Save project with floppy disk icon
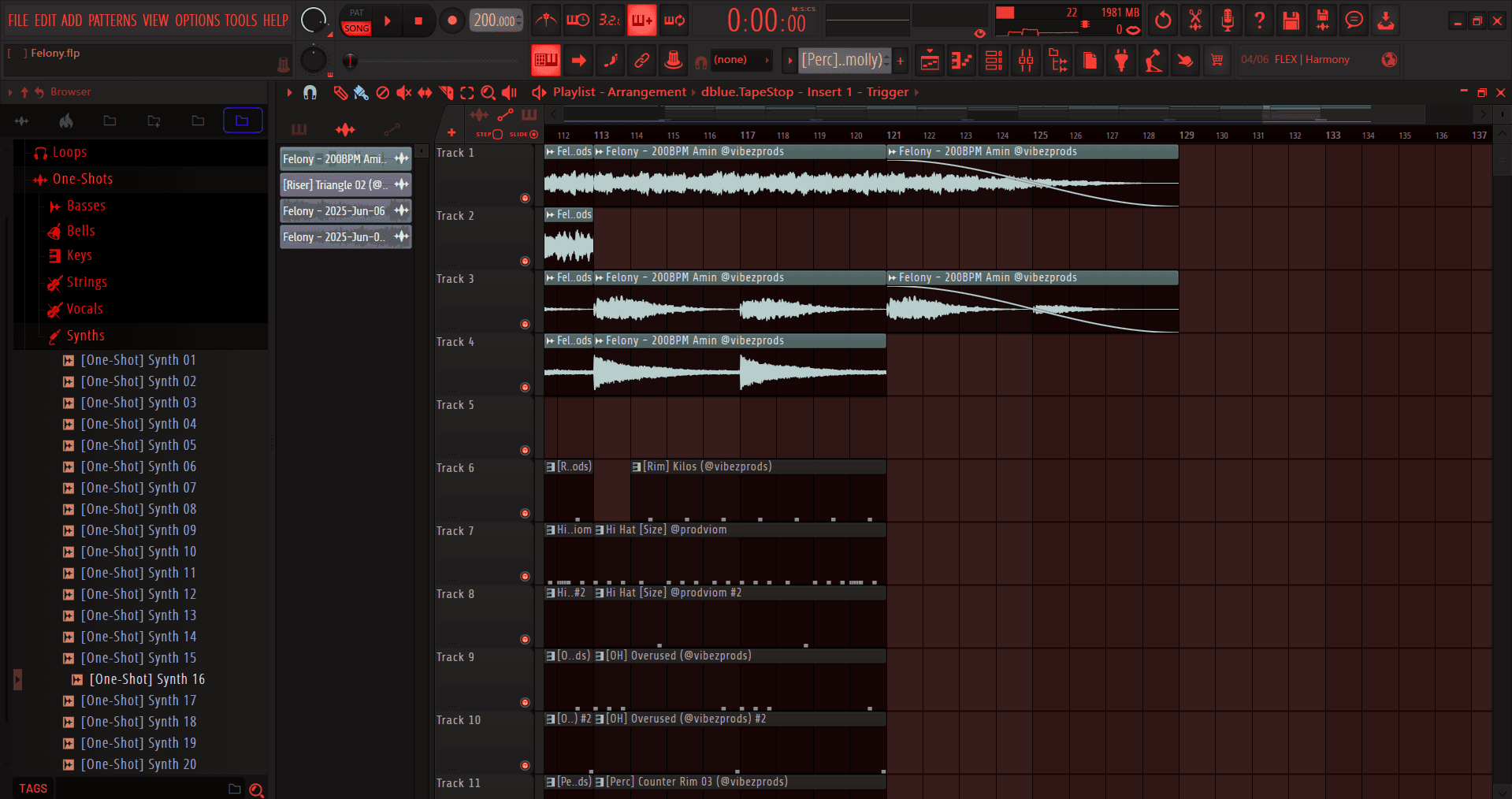 click(x=1291, y=20)
